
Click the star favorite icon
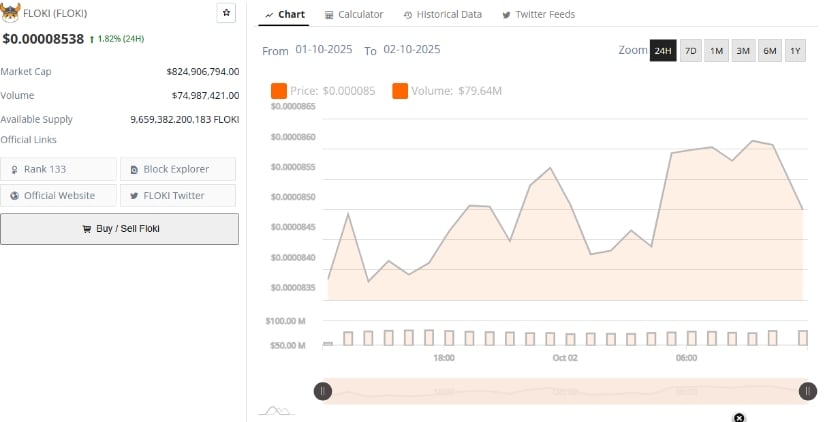(227, 13)
